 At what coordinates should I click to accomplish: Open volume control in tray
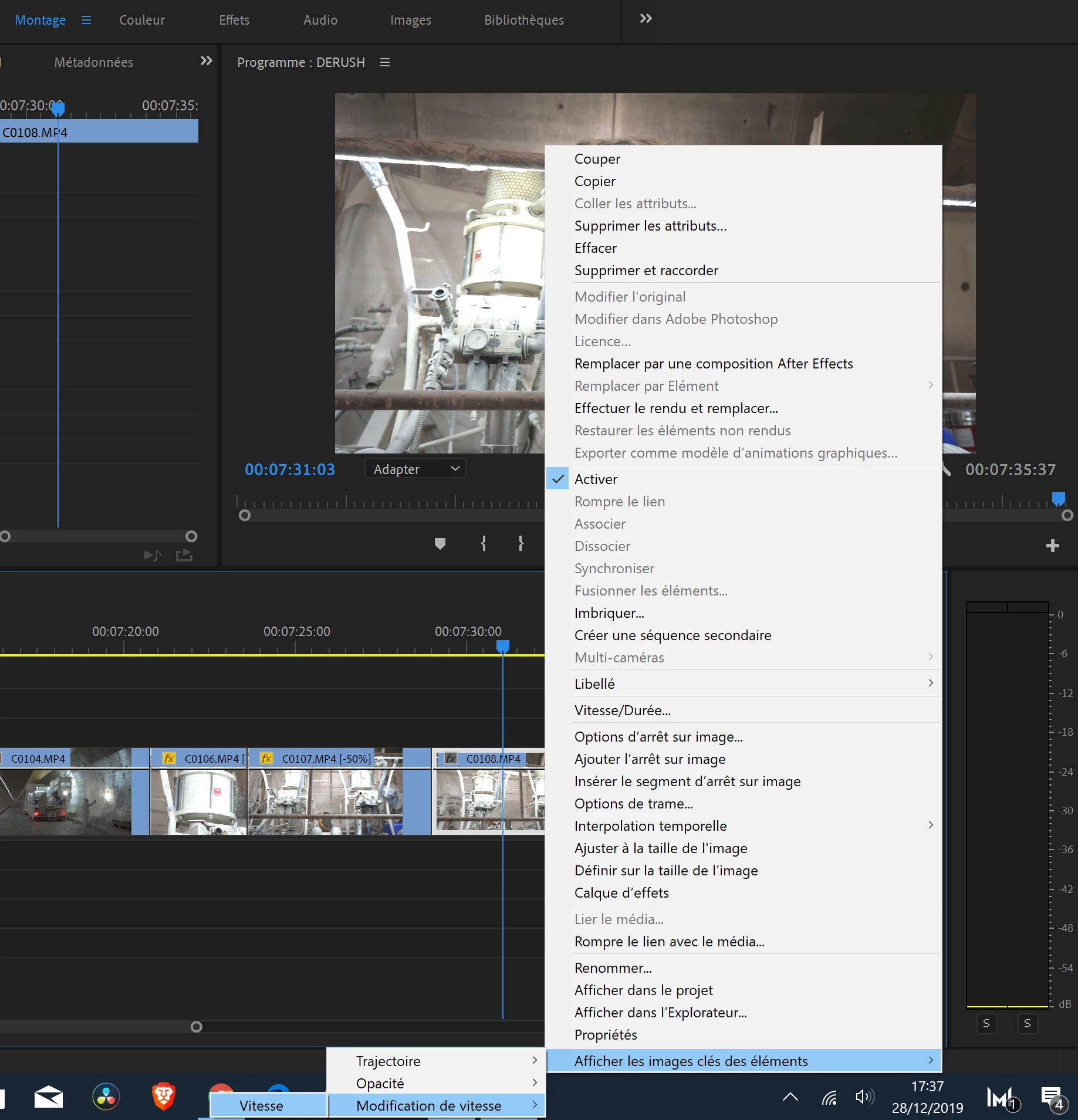(x=865, y=1097)
